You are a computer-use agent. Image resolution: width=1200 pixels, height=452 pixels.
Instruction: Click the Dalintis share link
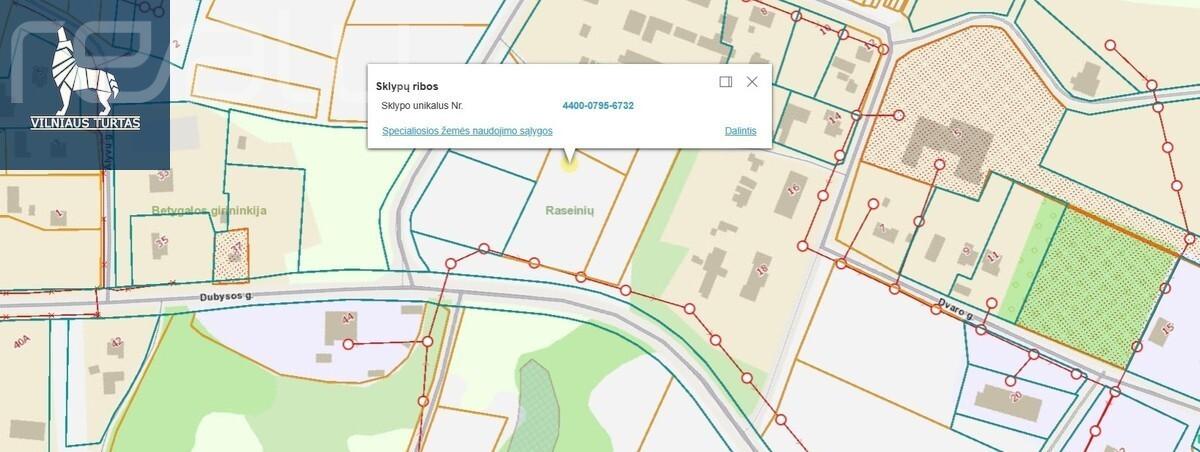tap(740, 131)
